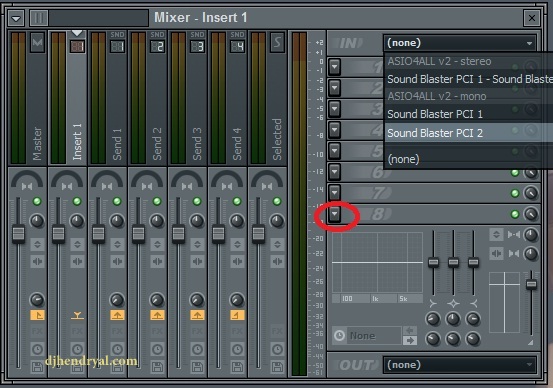Viewport: 553px width, 388px height.
Task: Mute the Send 1 track LED
Action: (117, 201)
